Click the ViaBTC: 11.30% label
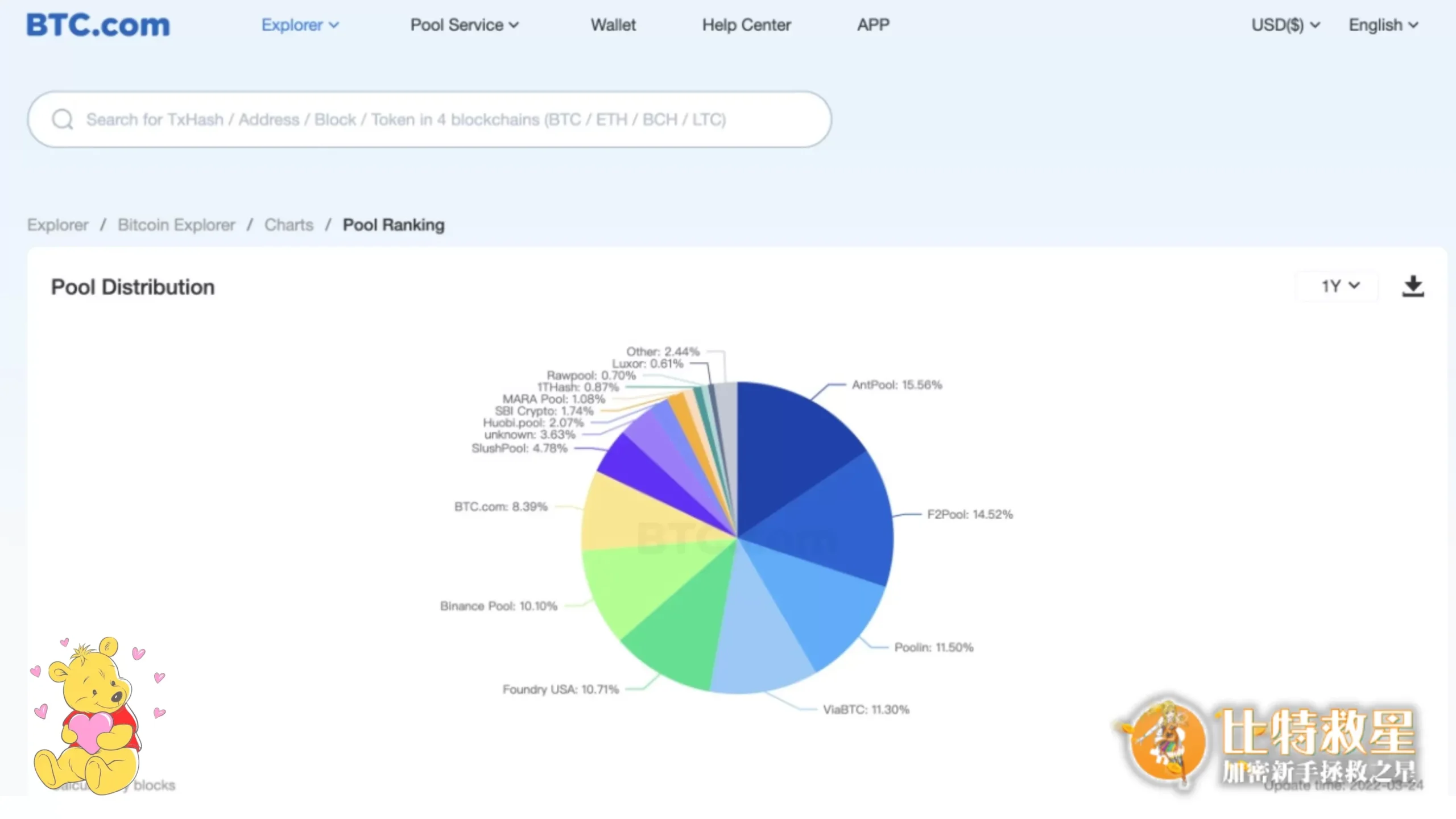 (x=866, y=709)
